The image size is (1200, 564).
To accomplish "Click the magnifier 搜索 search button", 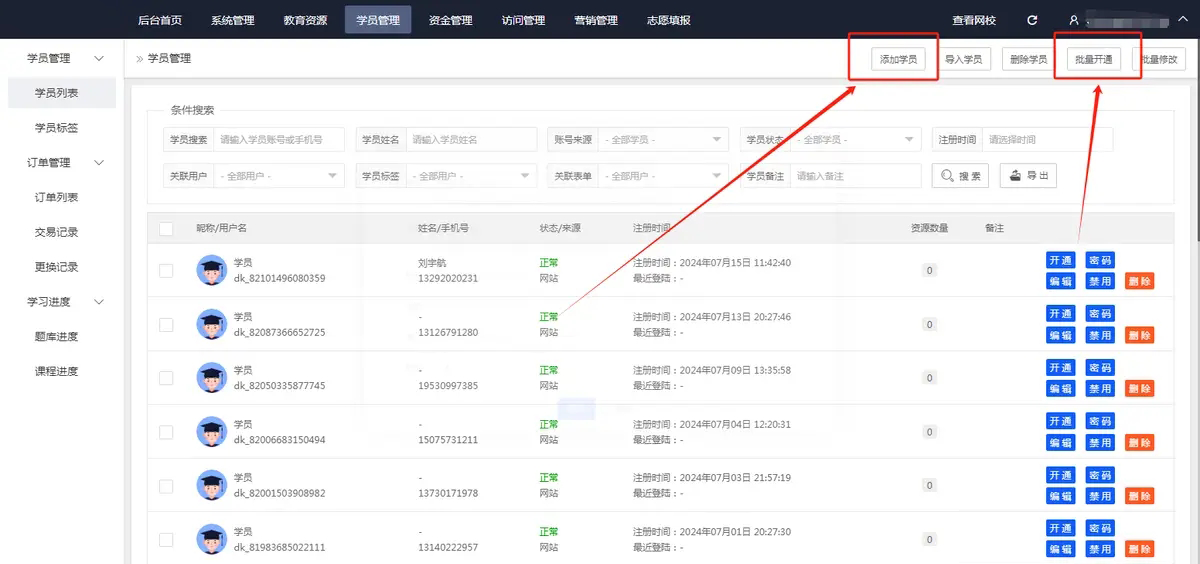I will coord(960,176).
